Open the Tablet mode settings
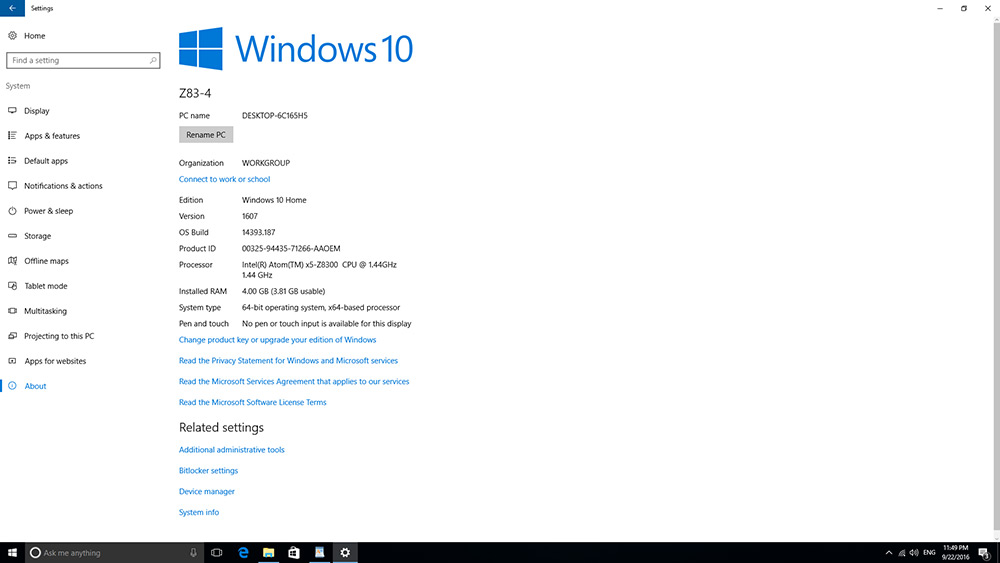 45,286
